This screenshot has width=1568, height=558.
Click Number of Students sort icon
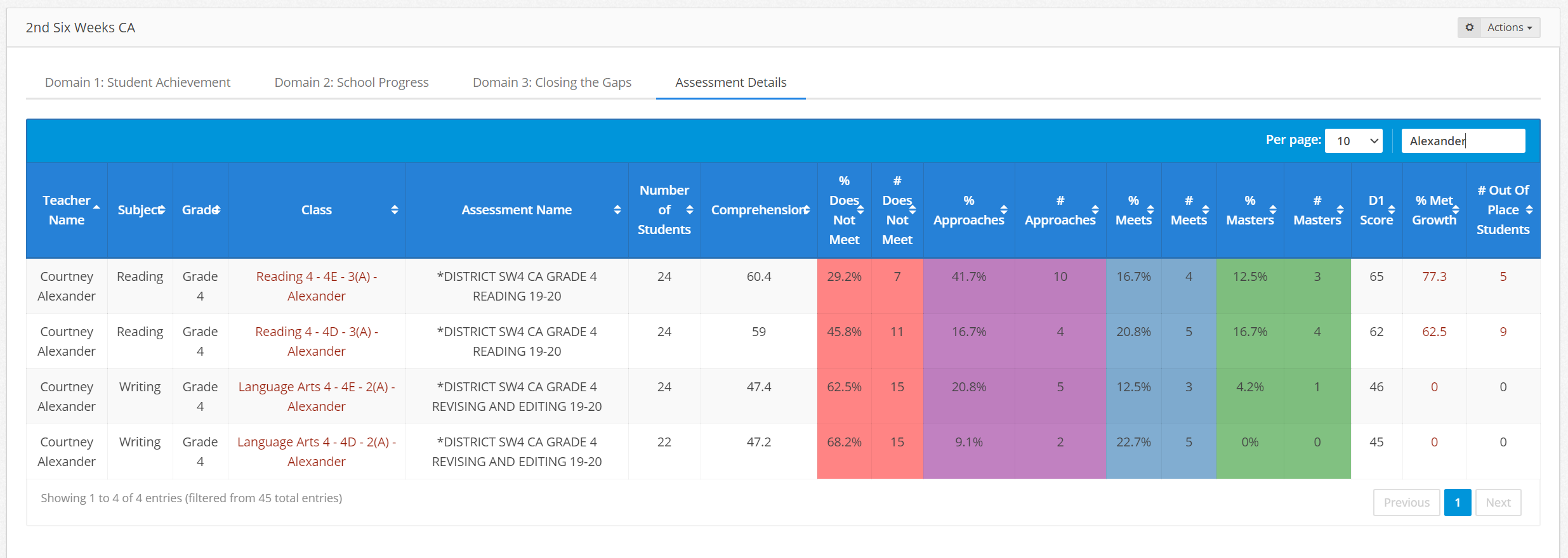tap(689, 210)
